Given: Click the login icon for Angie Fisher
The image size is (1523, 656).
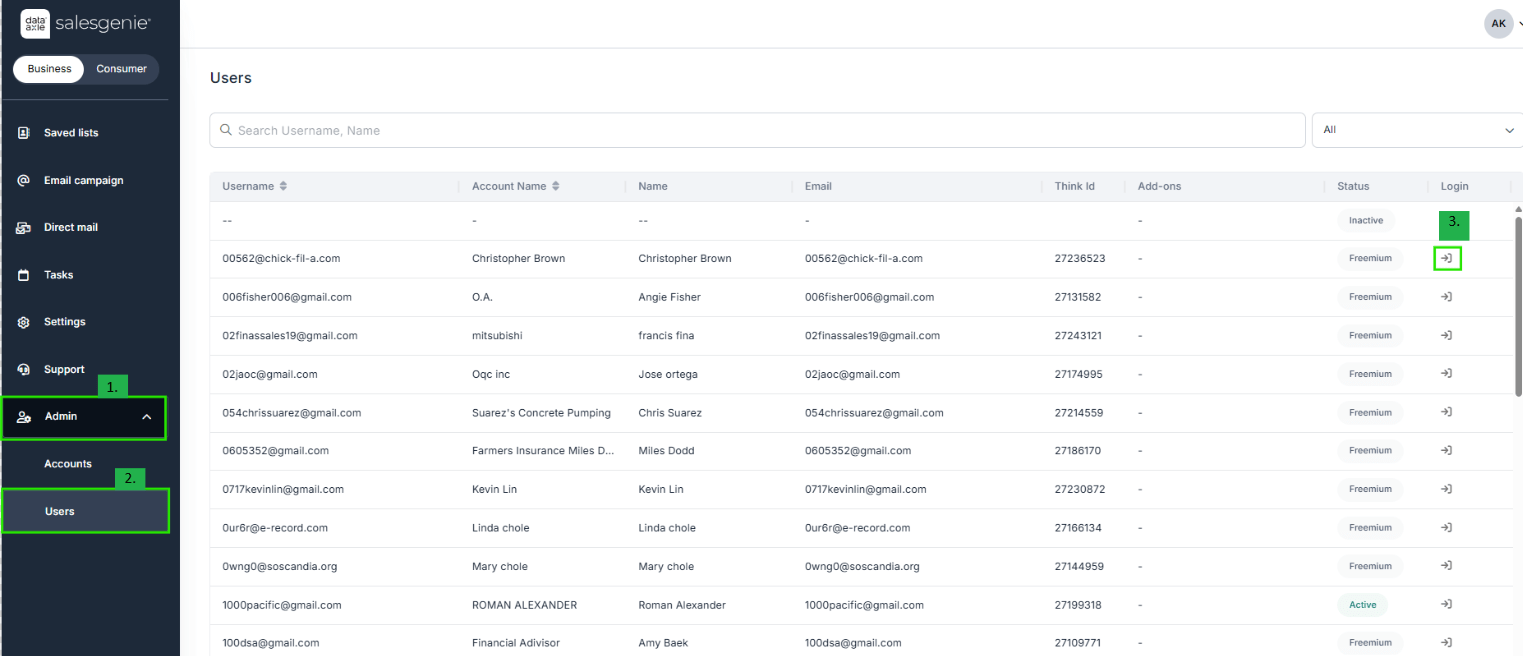Looking at the screenshot, I should coord(1446,297).
